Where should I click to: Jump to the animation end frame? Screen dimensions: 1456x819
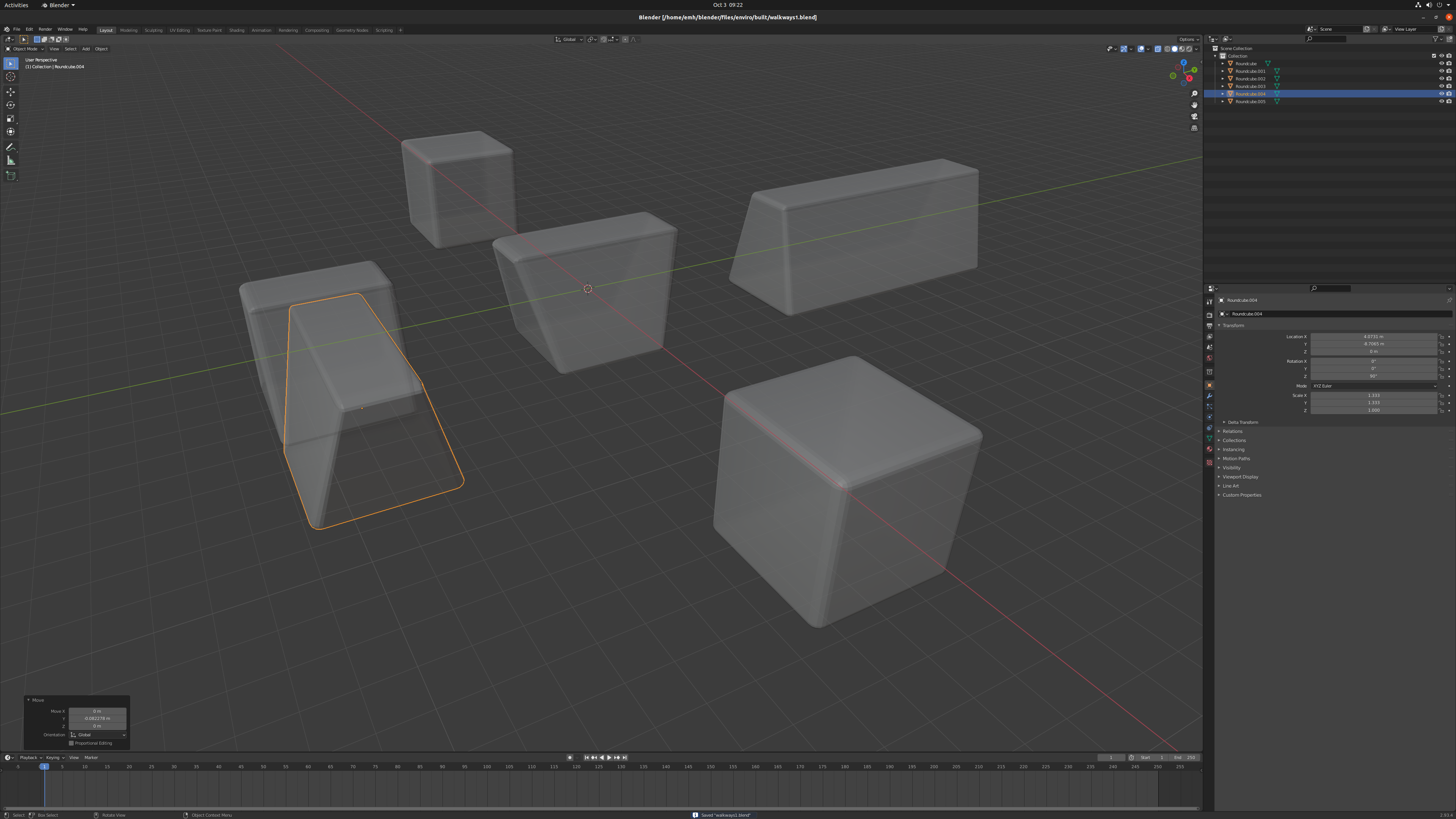click(x=624, y=758)
